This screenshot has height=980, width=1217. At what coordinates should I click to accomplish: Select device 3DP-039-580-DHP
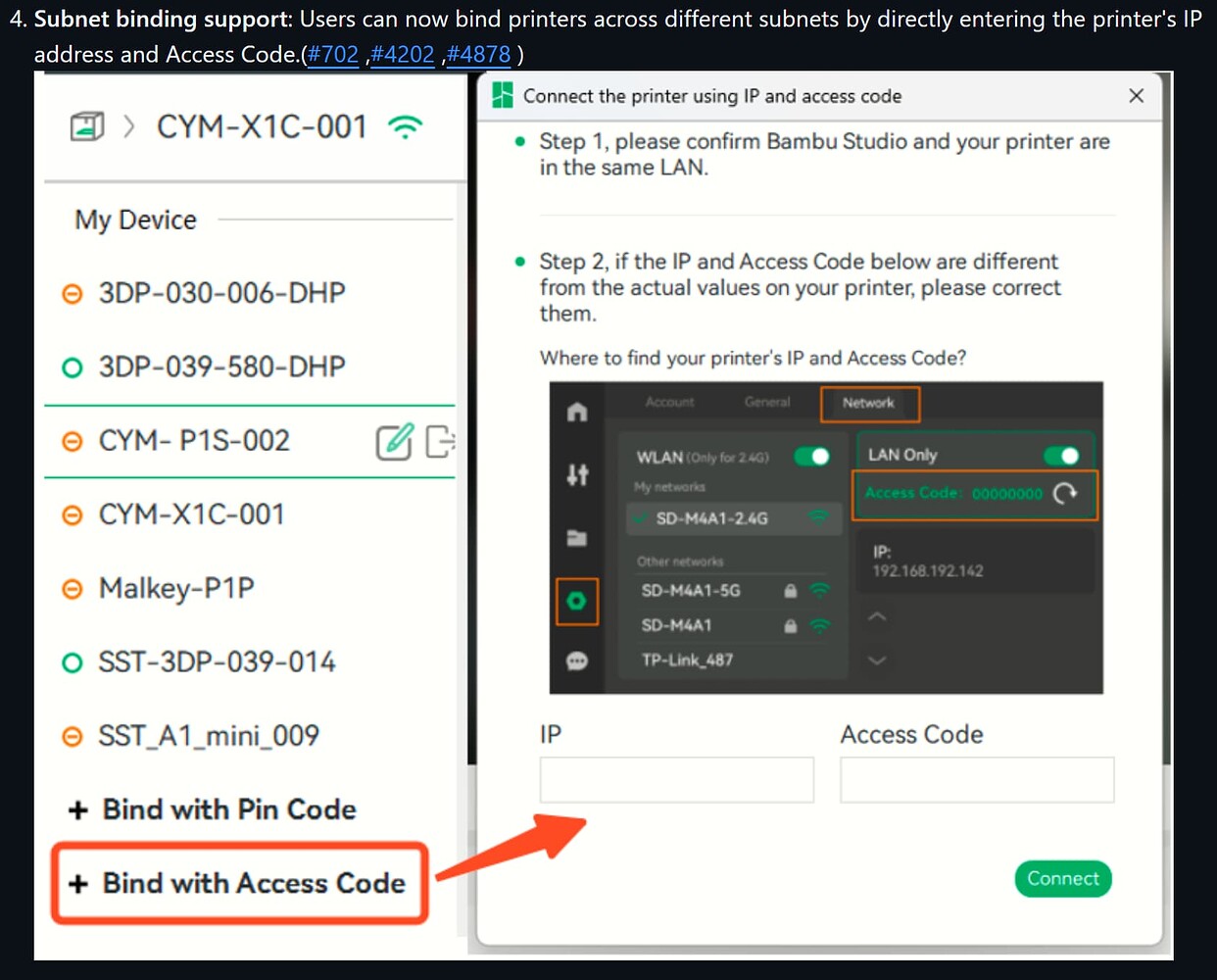221,367
